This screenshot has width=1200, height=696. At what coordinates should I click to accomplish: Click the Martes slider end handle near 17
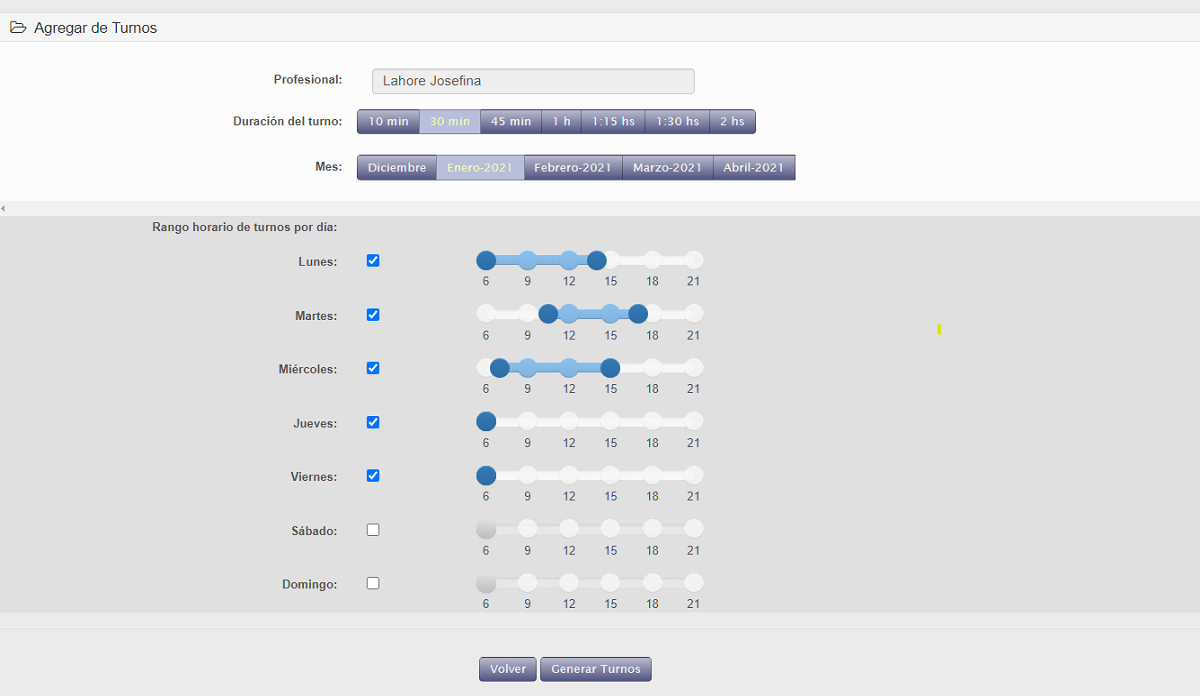pyautogui.click(x=638, y=314)
